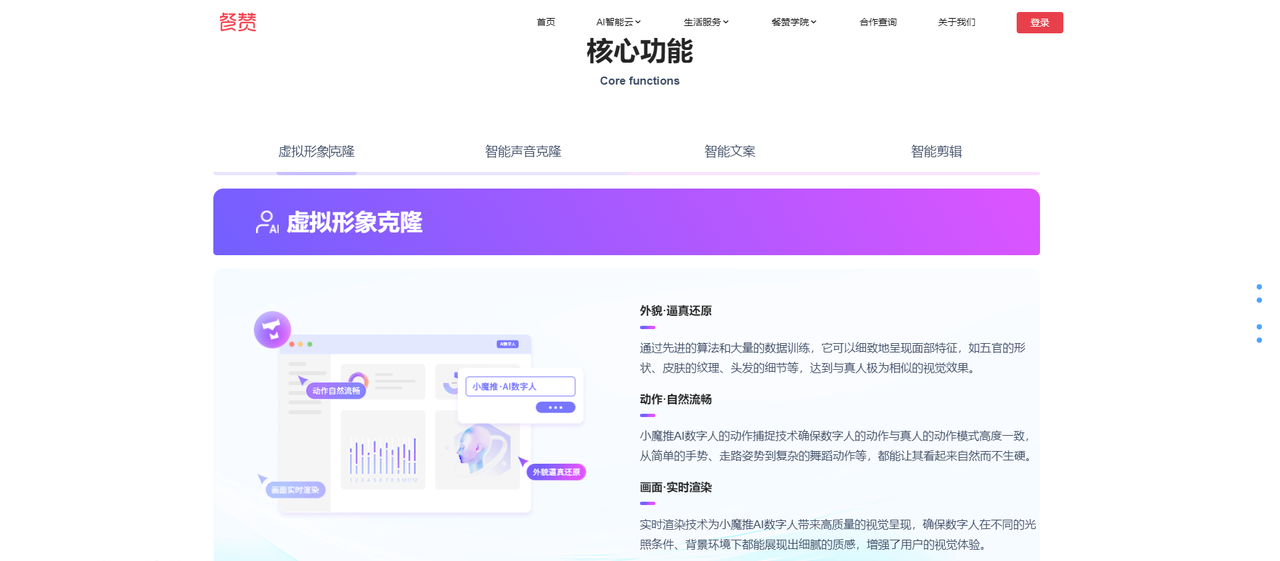Click the 外貌逼真还原 label bubble

pos(556,472)
